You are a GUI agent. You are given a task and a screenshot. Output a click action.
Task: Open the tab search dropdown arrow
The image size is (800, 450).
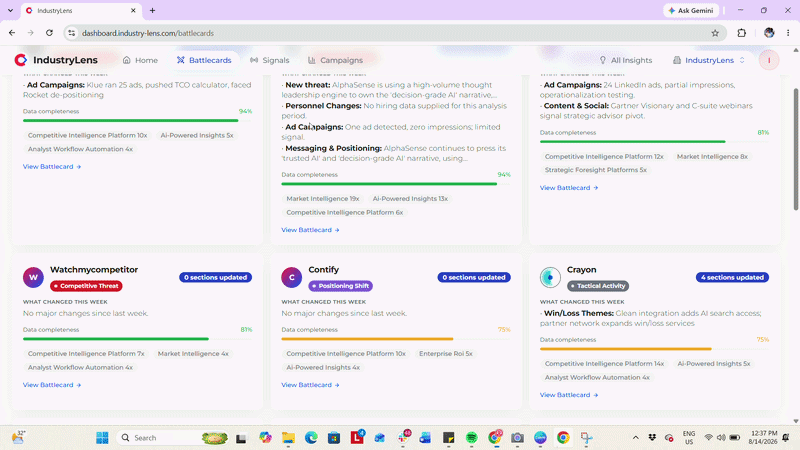(10, 10)
